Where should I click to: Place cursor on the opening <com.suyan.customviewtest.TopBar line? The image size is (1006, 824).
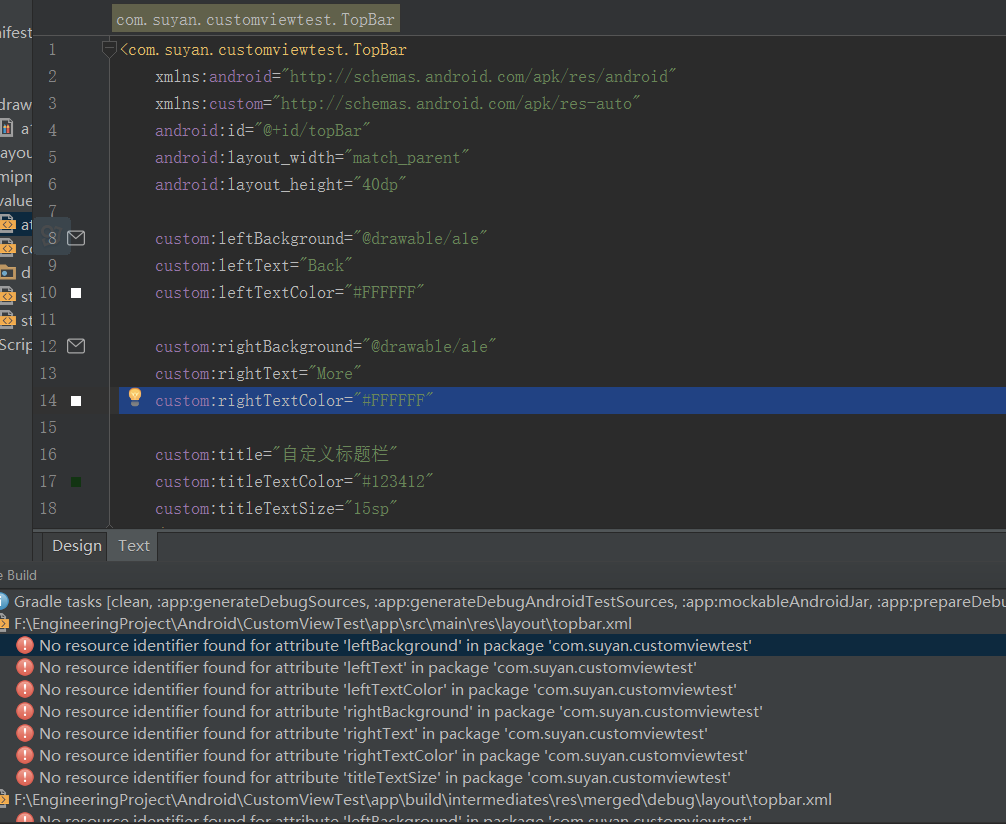(x=263, y=49)
